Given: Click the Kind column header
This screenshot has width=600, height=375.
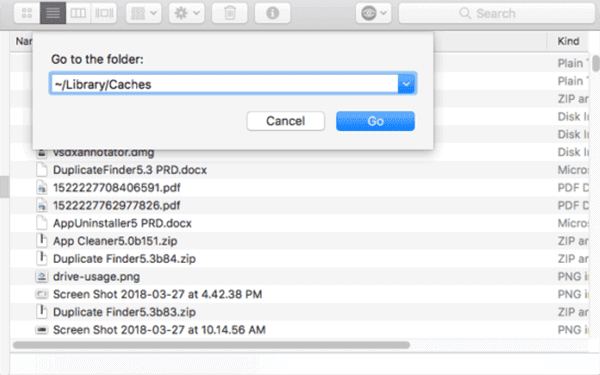Looking at the screenshot, I should coord(568,41).
